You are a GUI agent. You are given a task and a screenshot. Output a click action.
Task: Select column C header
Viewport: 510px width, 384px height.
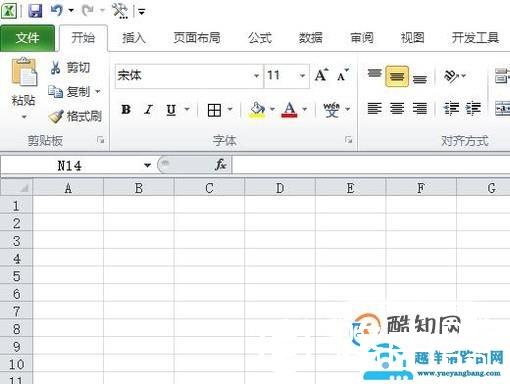tap(209, 188)
